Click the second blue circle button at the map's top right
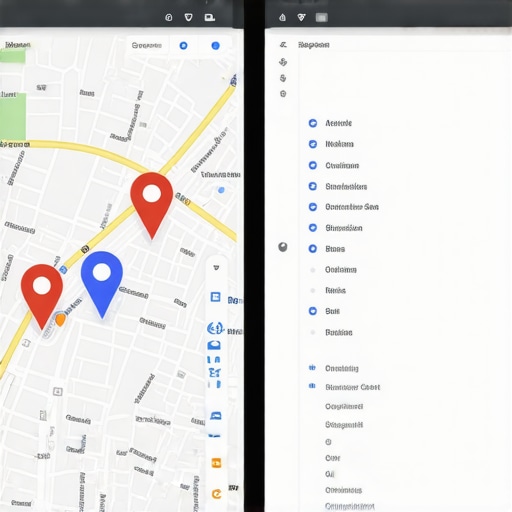Viewport: 512px width, 512px height. tap(216, 46)
